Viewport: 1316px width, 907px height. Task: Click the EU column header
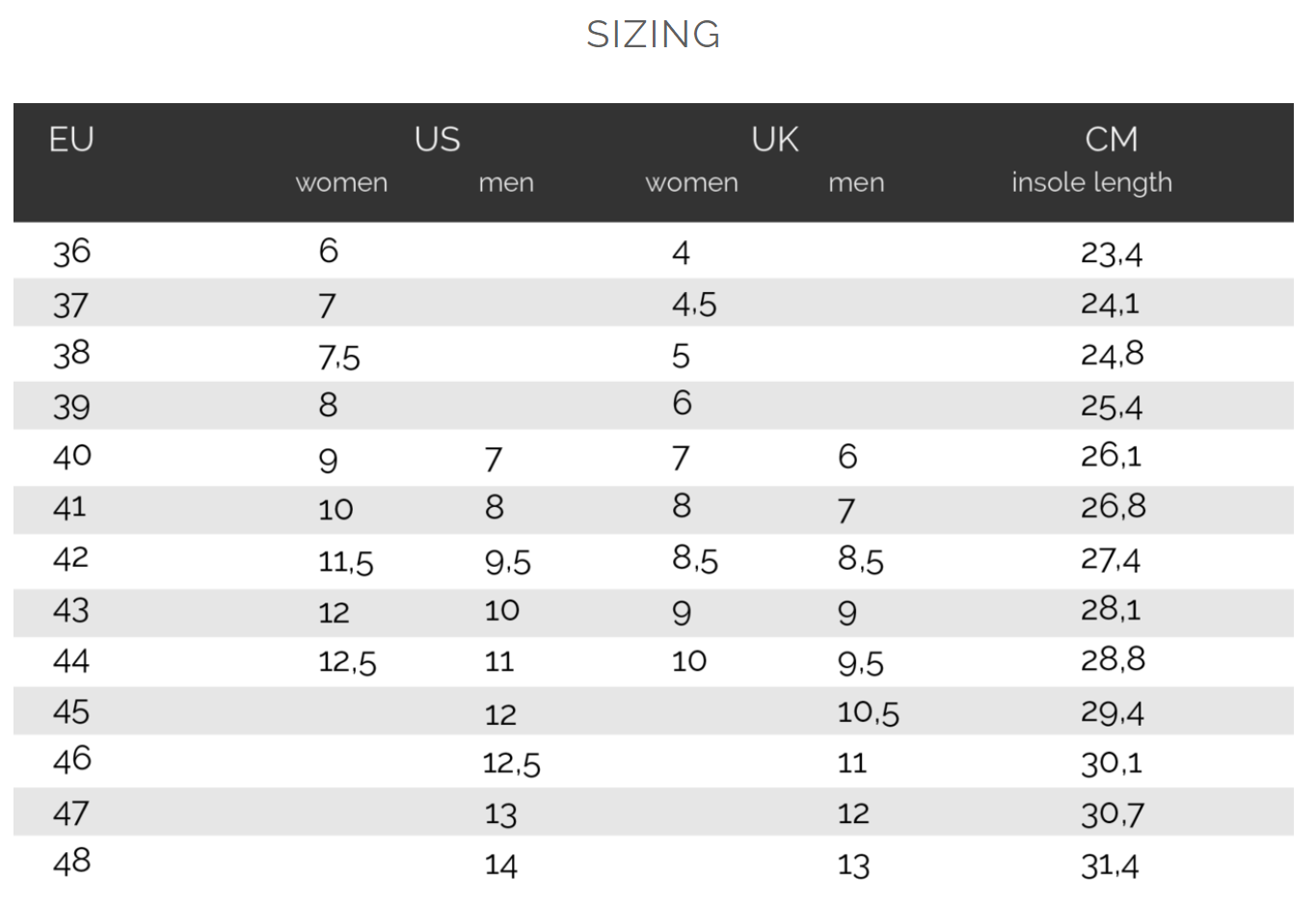(71, 140)
